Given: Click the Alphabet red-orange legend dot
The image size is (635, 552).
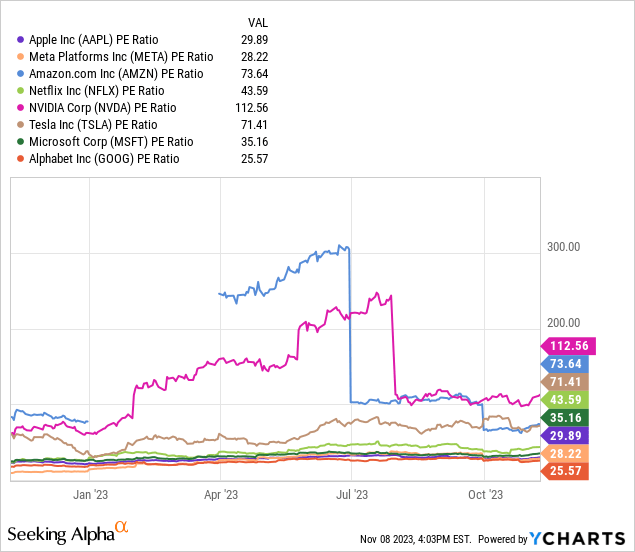Looking at the screenshot, I should click(21, 158).
